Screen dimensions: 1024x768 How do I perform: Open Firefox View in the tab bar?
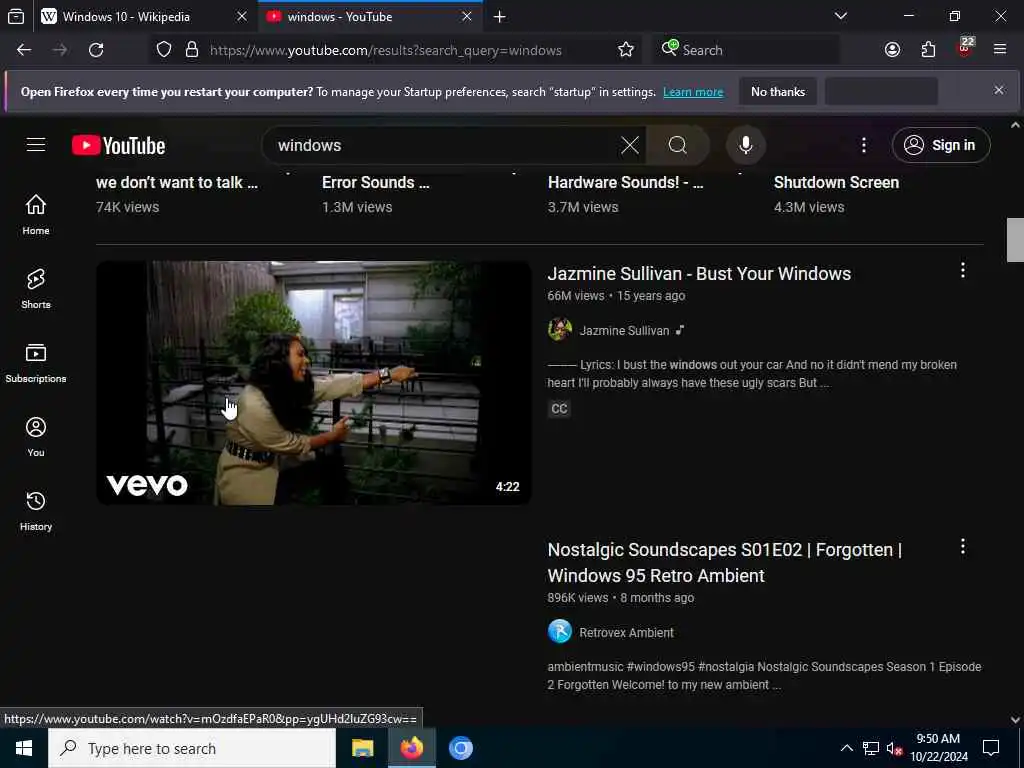coord(16,16)
